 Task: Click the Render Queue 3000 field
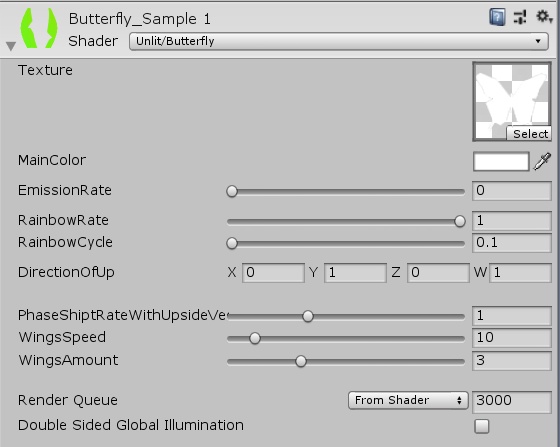[511, 401]
